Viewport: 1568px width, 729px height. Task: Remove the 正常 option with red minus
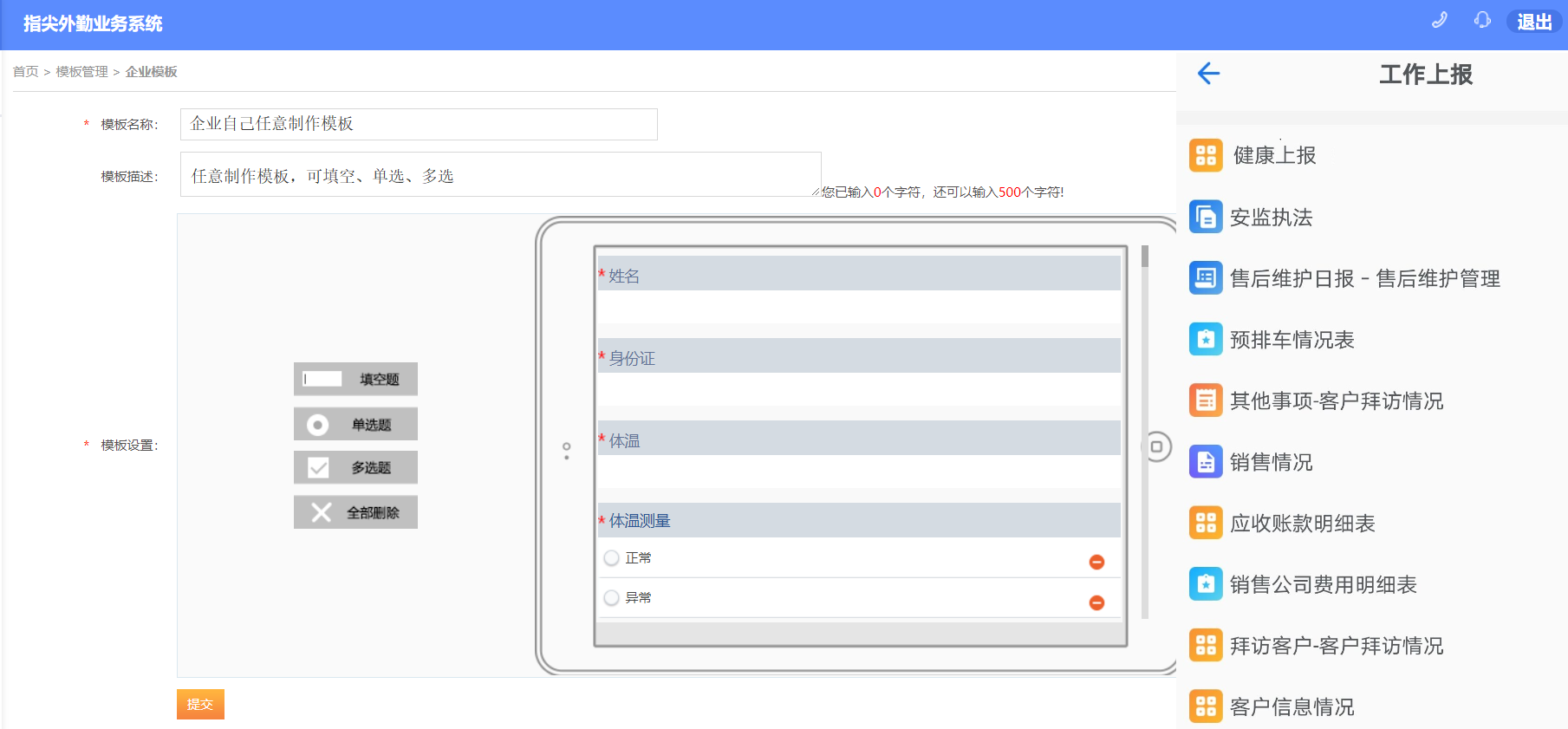click(x=1096, y=563)
